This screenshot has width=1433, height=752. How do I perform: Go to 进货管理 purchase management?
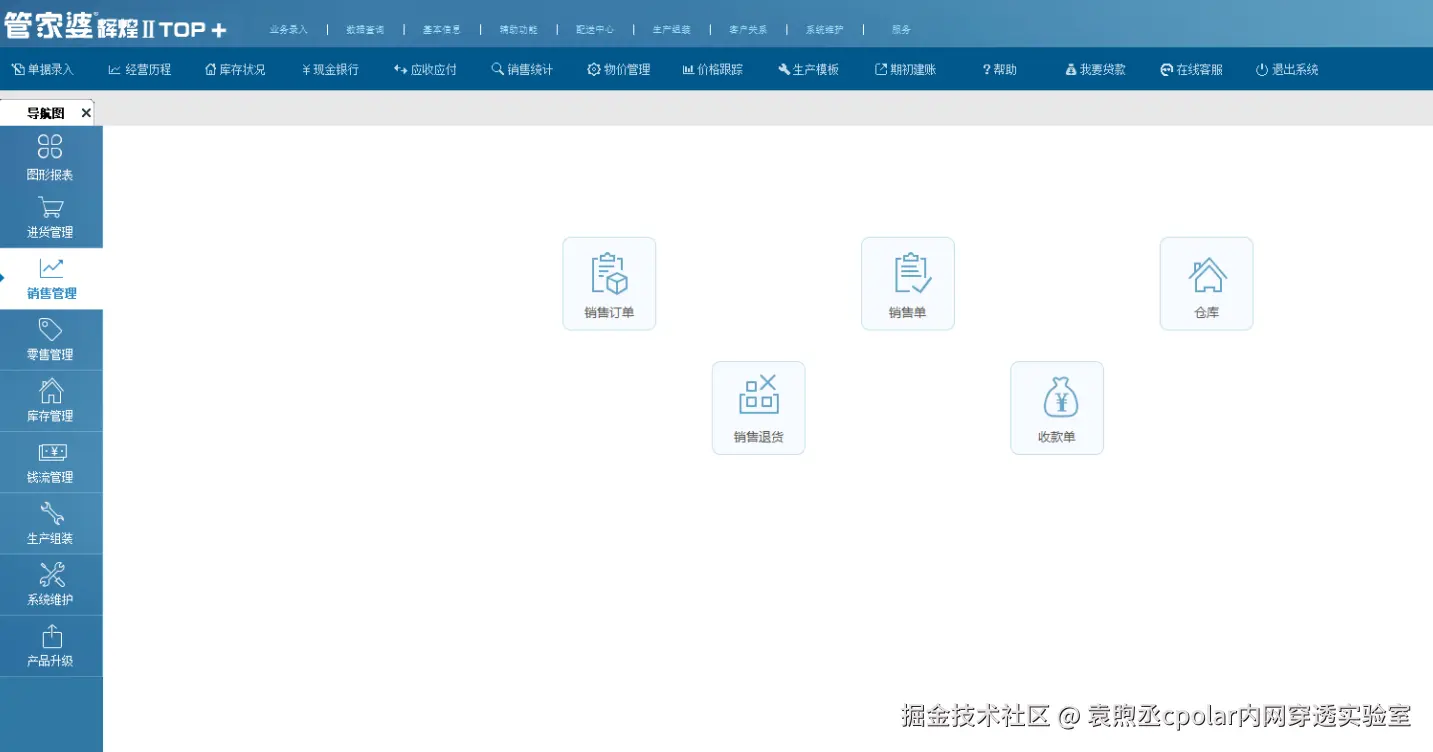(50, 218)
